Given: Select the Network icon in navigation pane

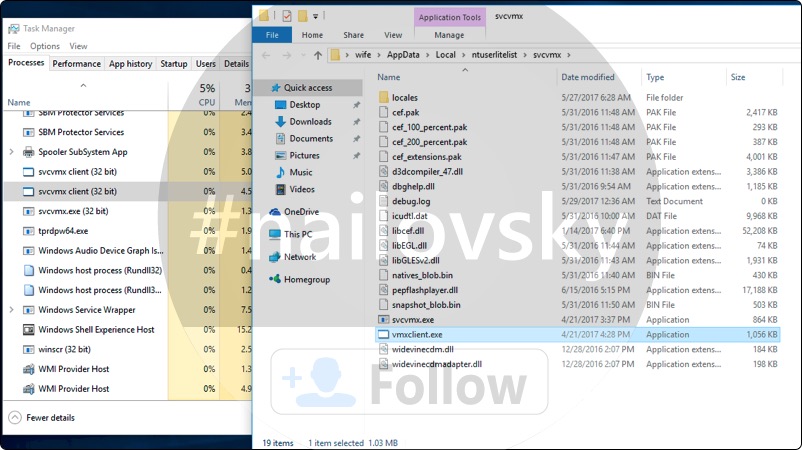Looking at the screenshot, I should [275, 257].
